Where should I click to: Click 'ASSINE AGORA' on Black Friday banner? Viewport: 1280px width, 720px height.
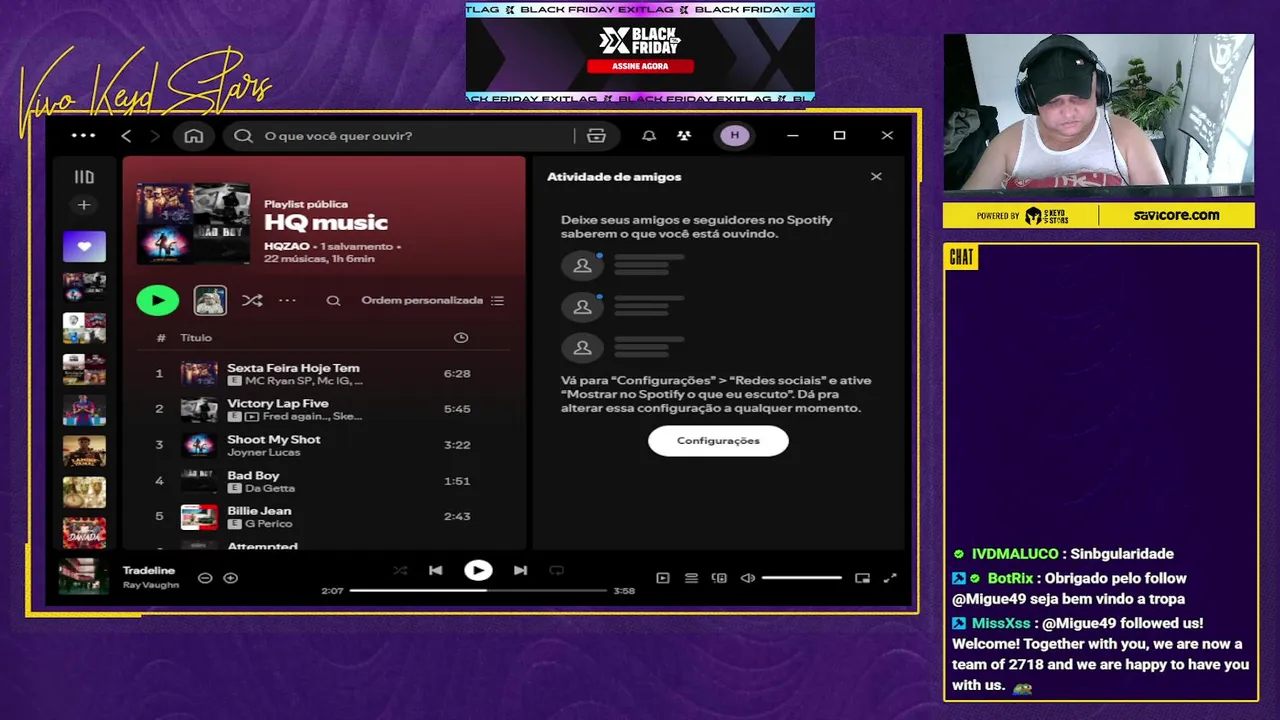640,66
